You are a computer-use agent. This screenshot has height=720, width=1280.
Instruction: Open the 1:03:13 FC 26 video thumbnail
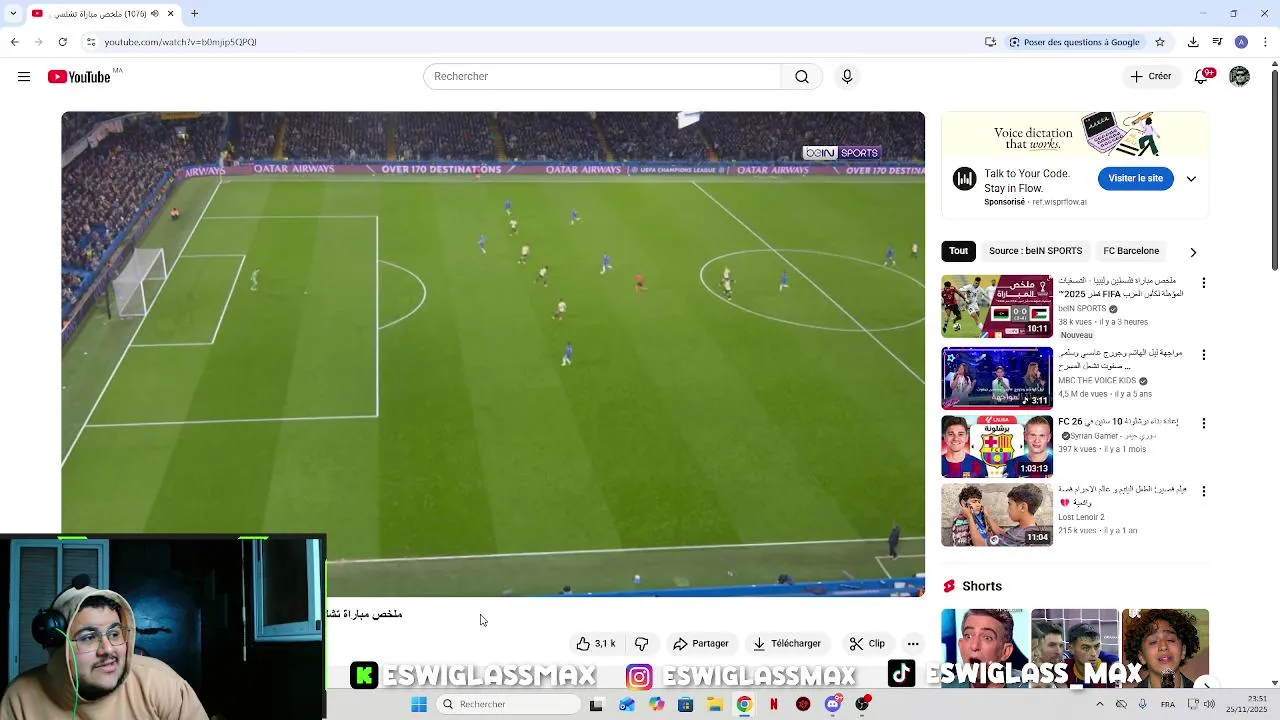(997, 447)
